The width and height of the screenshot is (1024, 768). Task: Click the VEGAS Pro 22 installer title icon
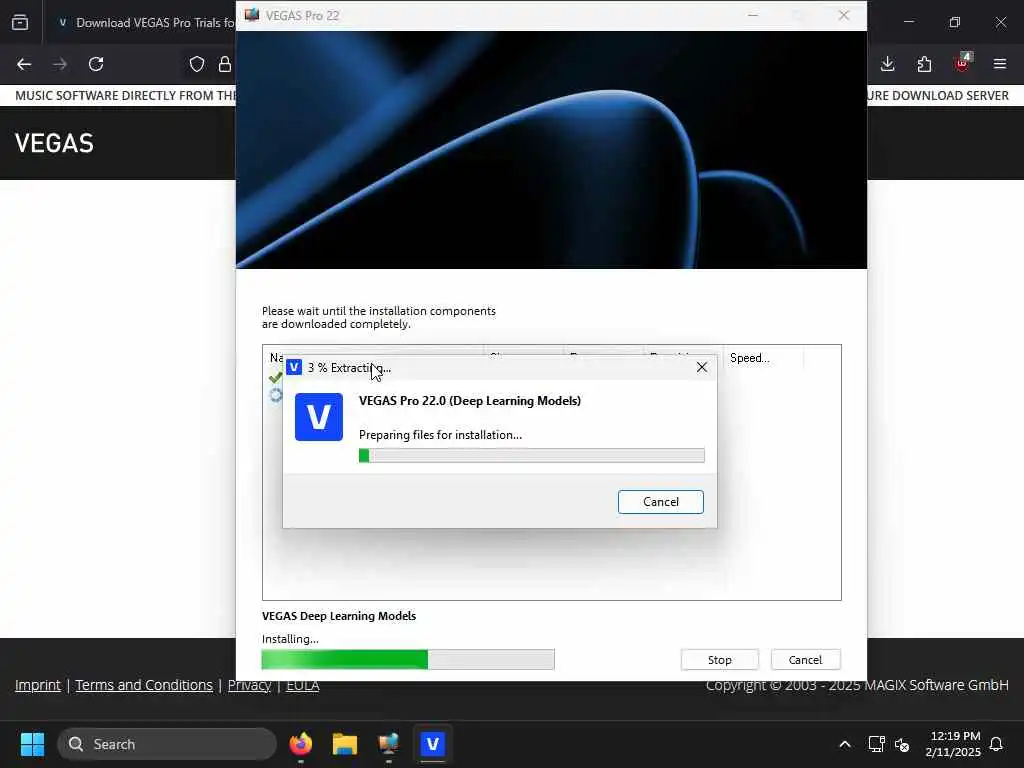click(x=251, y=15)
